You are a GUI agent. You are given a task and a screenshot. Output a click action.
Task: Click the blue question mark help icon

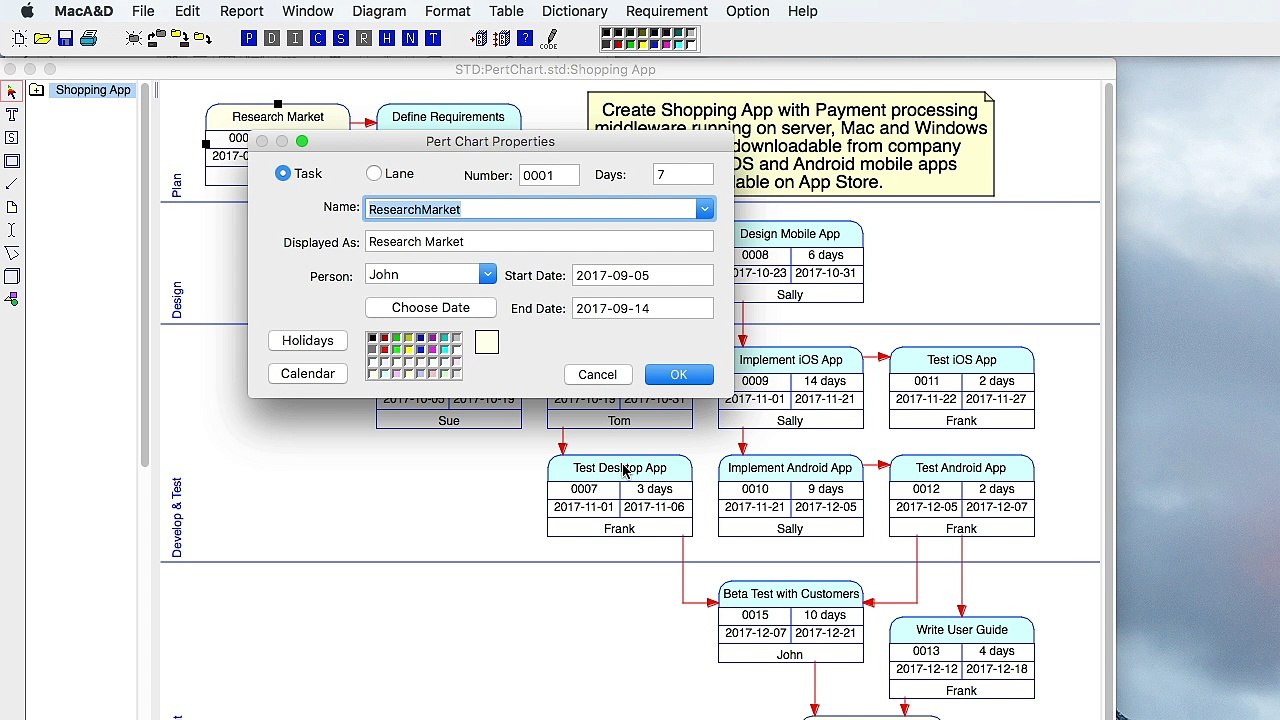click(x=525, y=38)
